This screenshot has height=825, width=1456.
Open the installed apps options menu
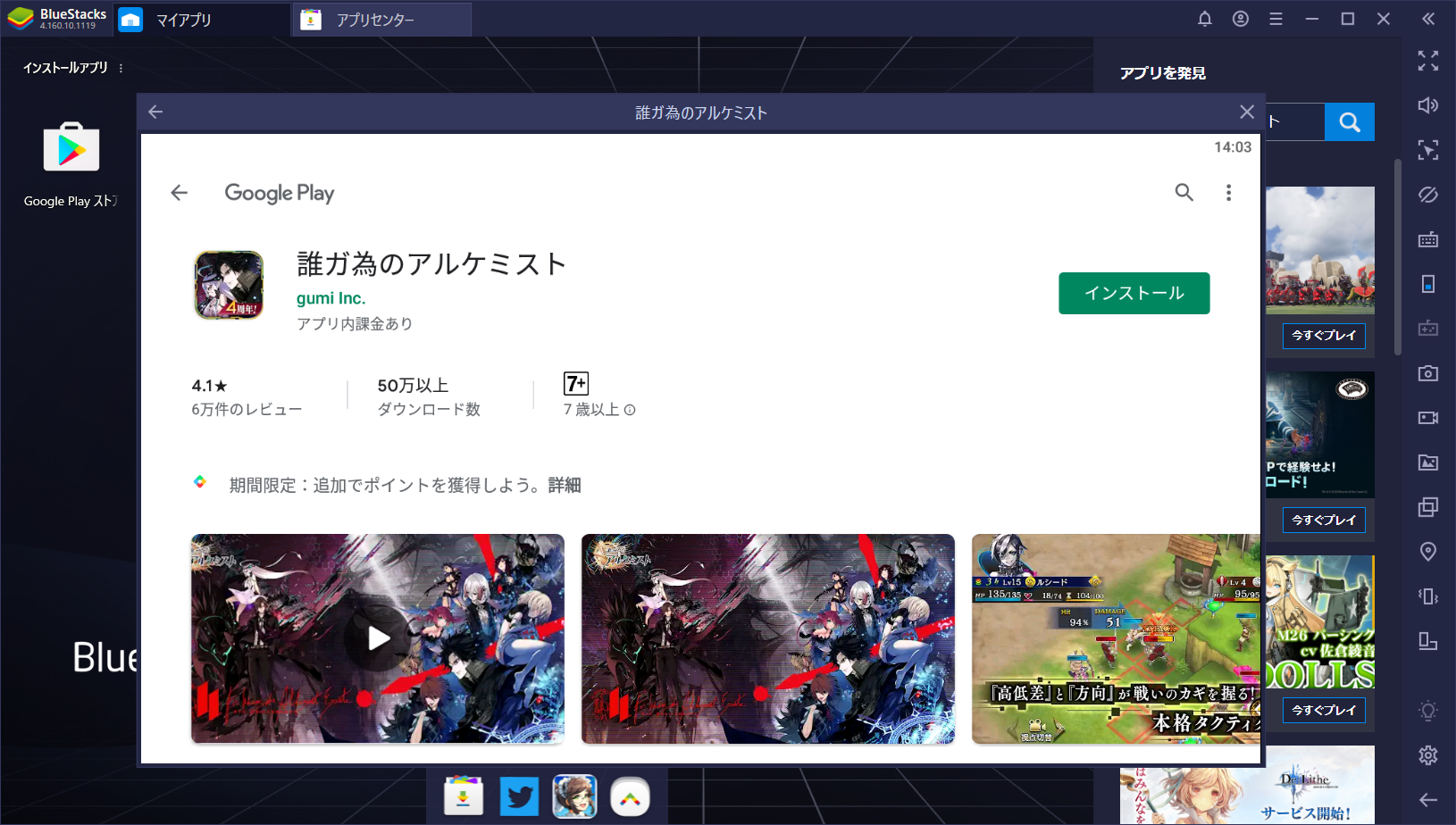click(121, 68)
